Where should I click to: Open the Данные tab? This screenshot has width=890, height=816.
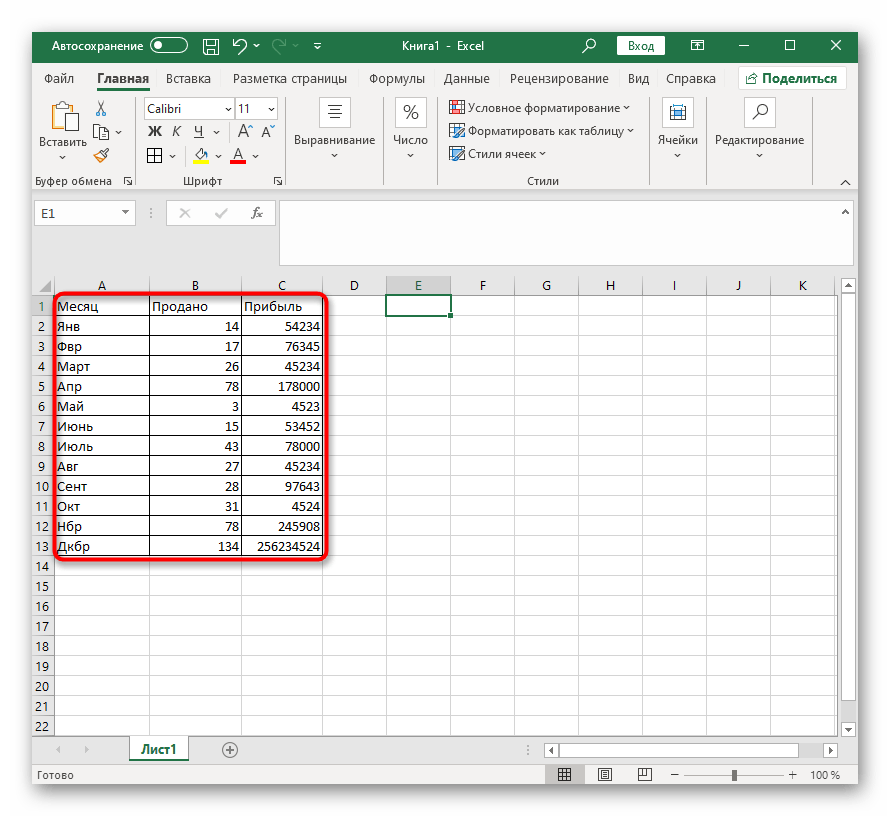click(x=467, y=79)
